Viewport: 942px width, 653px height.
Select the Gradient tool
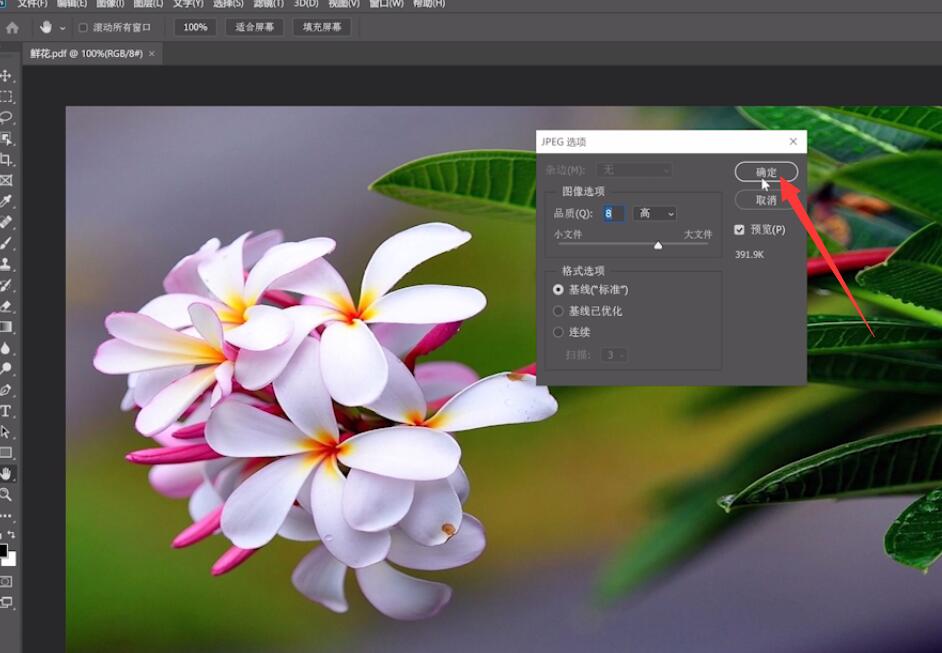6,327
